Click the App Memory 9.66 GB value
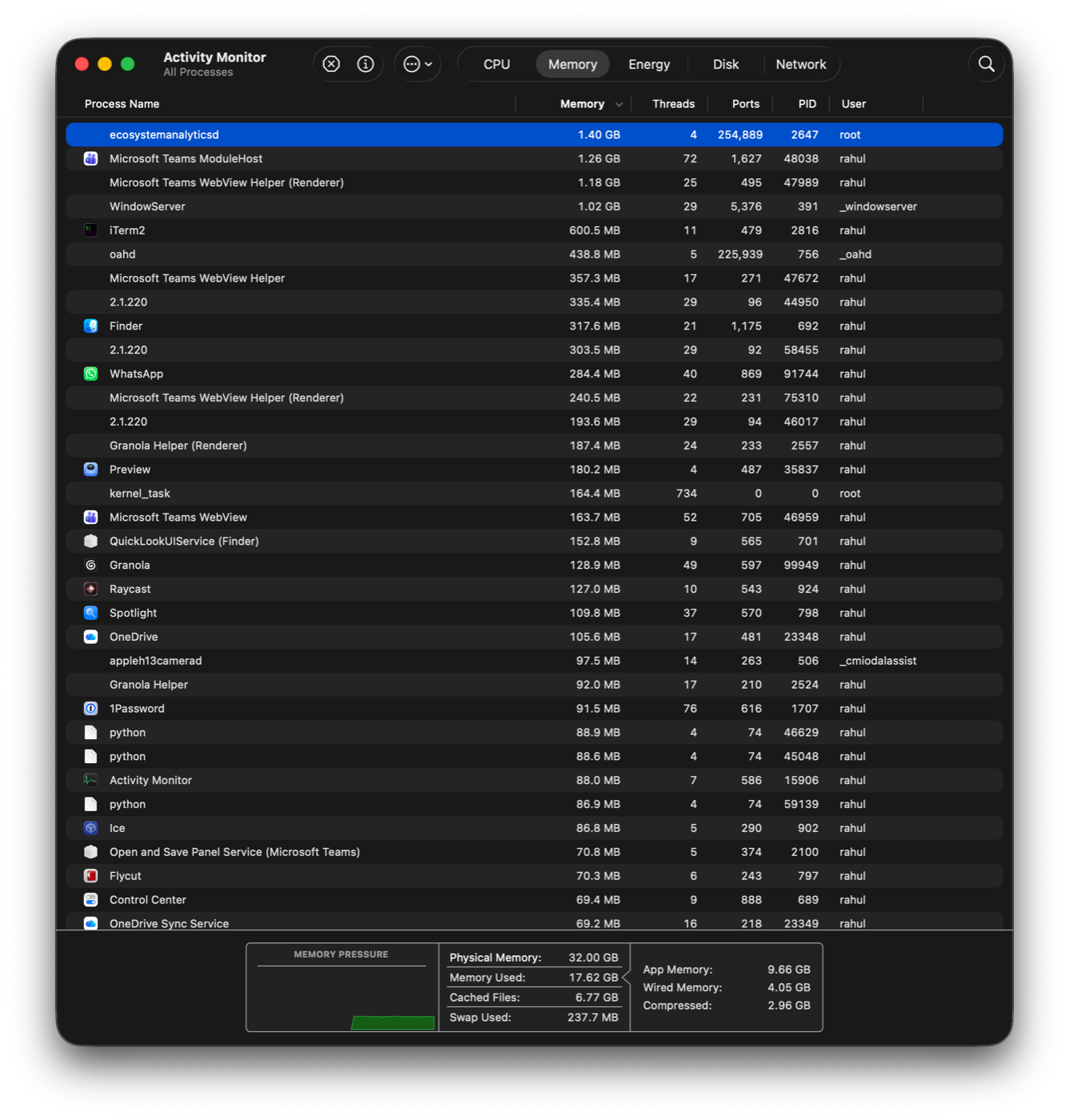Screen dimensions: 1069x1120 pyautogui.click(x=789, y=970)
